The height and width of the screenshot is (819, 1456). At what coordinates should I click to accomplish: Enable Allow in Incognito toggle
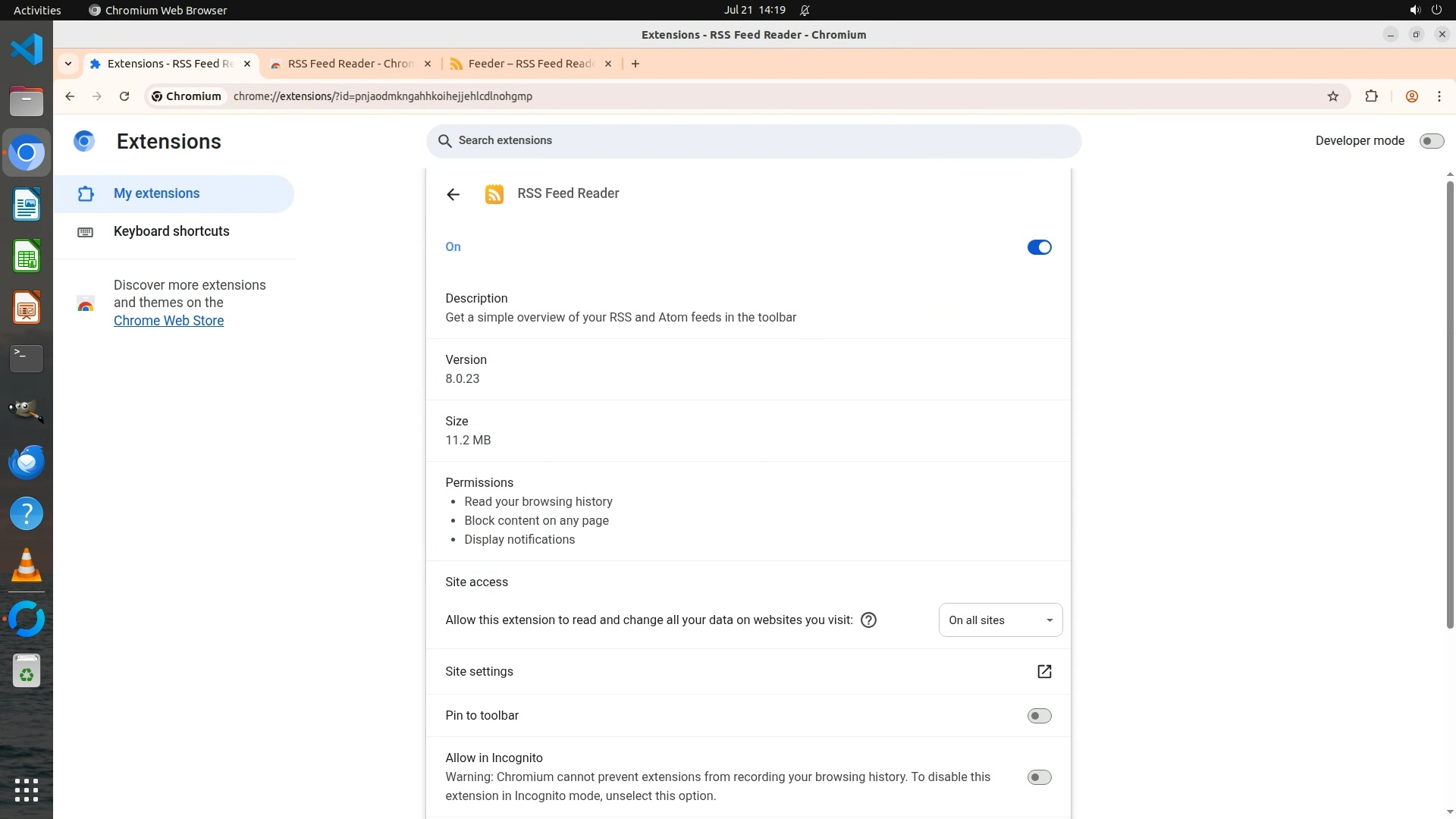(1039, 777)
